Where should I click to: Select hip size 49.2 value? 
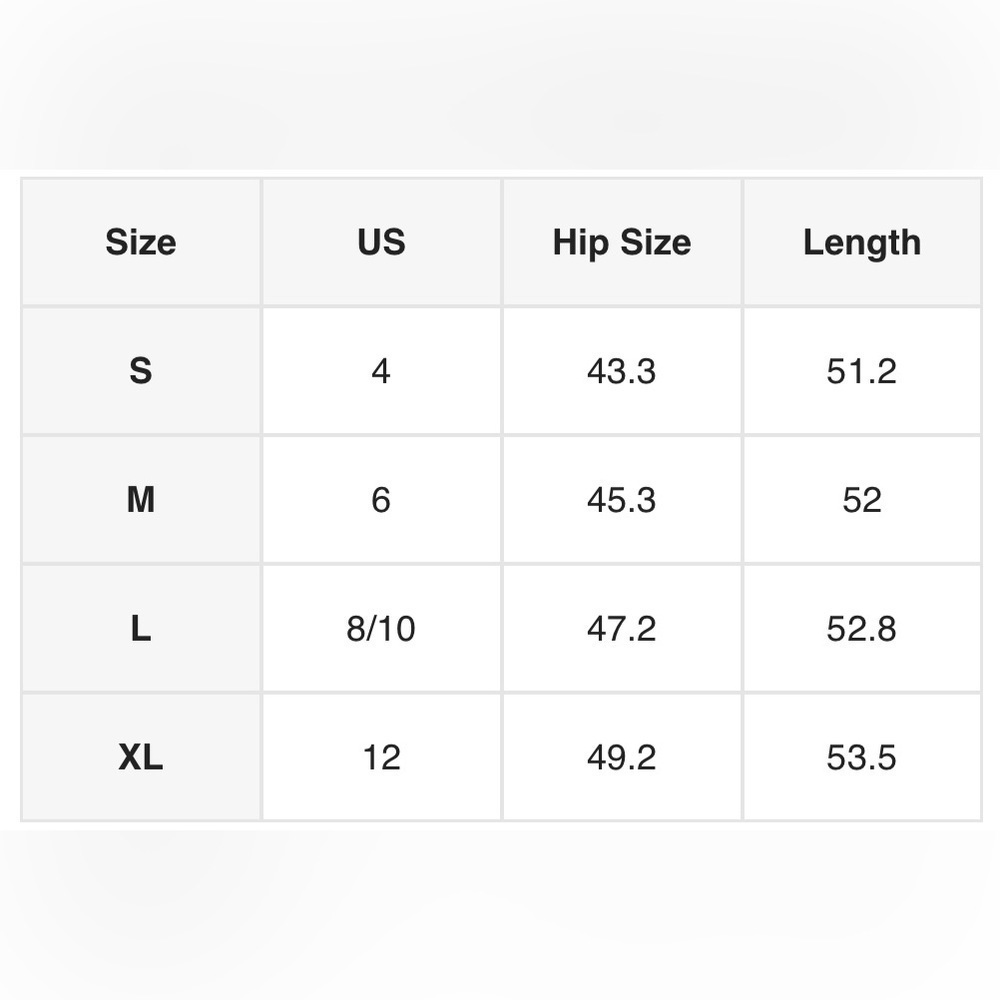point(622,757)
